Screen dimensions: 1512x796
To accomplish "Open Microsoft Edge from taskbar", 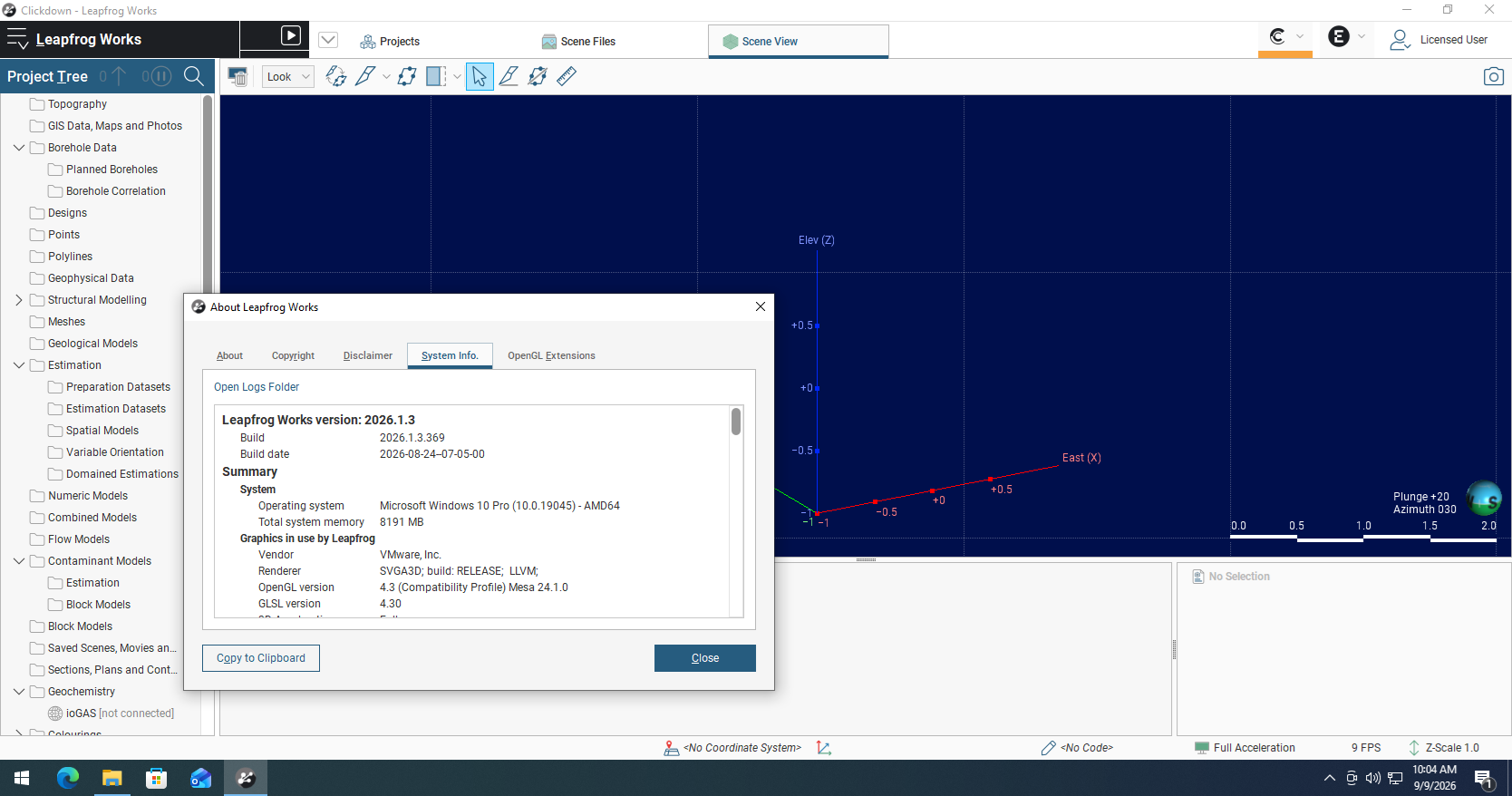I will (68, 778).
